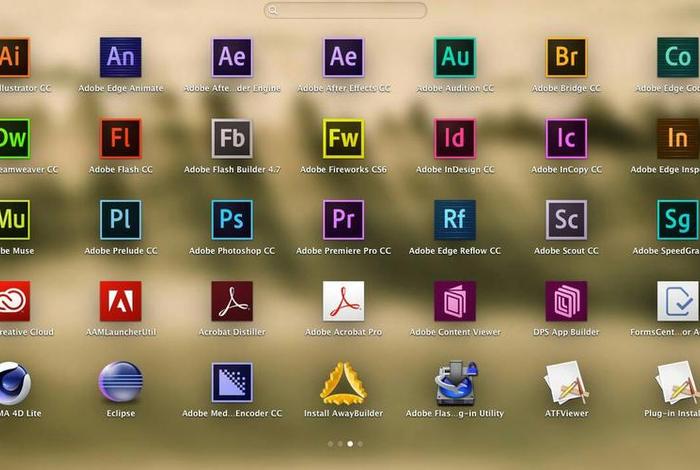Launch Adobe Bridge CC
The width and height of the screenshot is (700, 470).
(566, 57)
